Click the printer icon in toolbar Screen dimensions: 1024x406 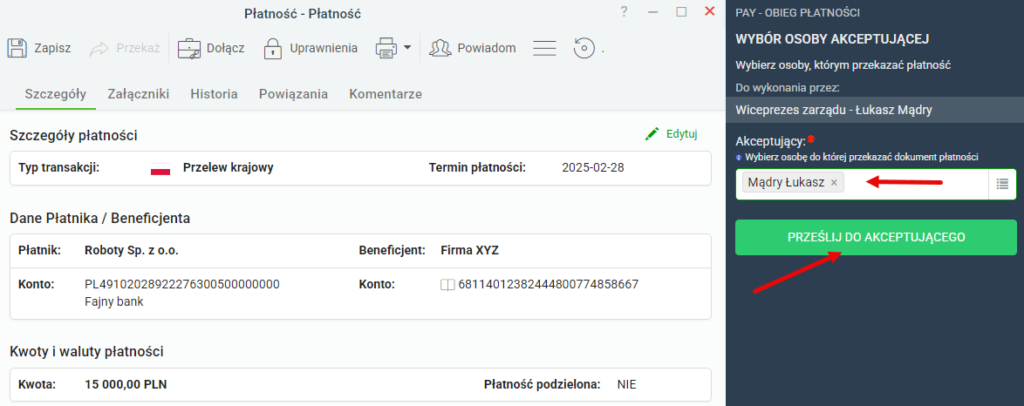[386, 48]
